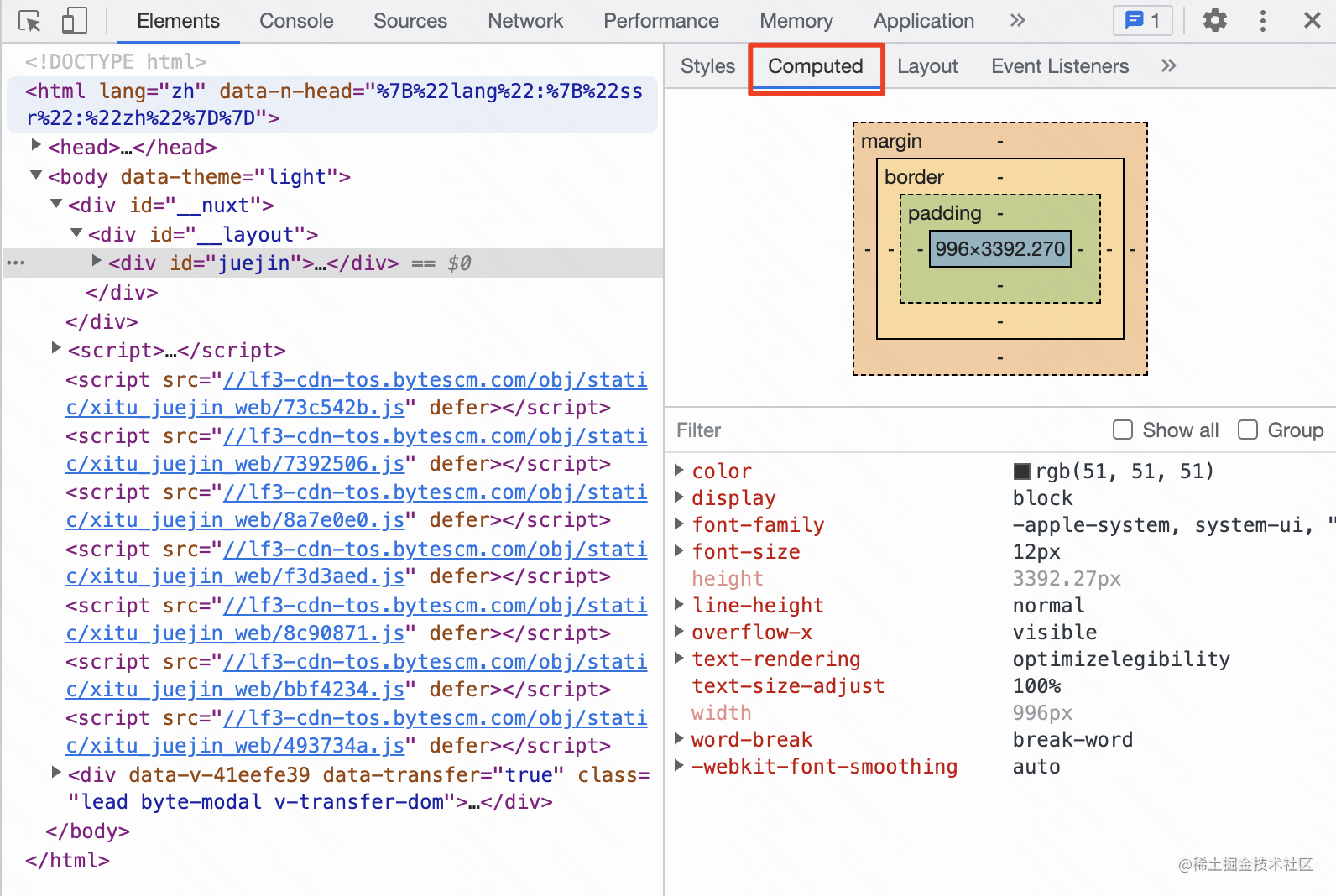Activate the inspect element picker icon
This screenshot has height=896, width=1336.
(x=29, y=21)
